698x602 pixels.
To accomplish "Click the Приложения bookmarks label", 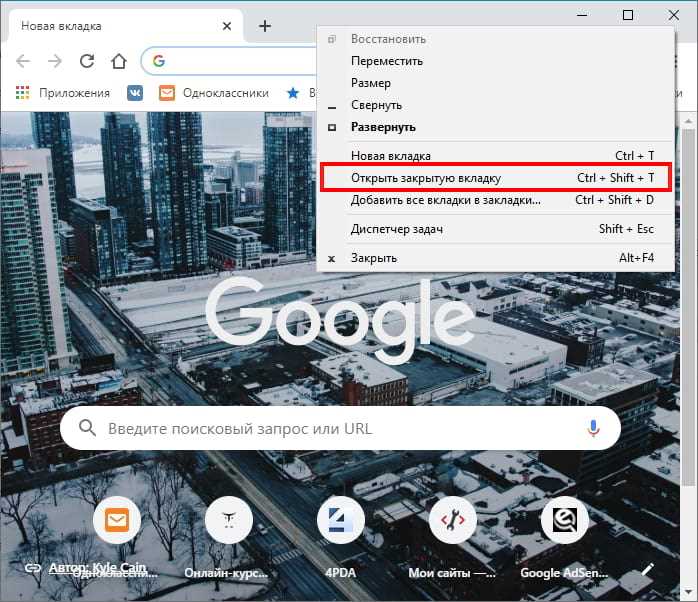I will point(74,93).
